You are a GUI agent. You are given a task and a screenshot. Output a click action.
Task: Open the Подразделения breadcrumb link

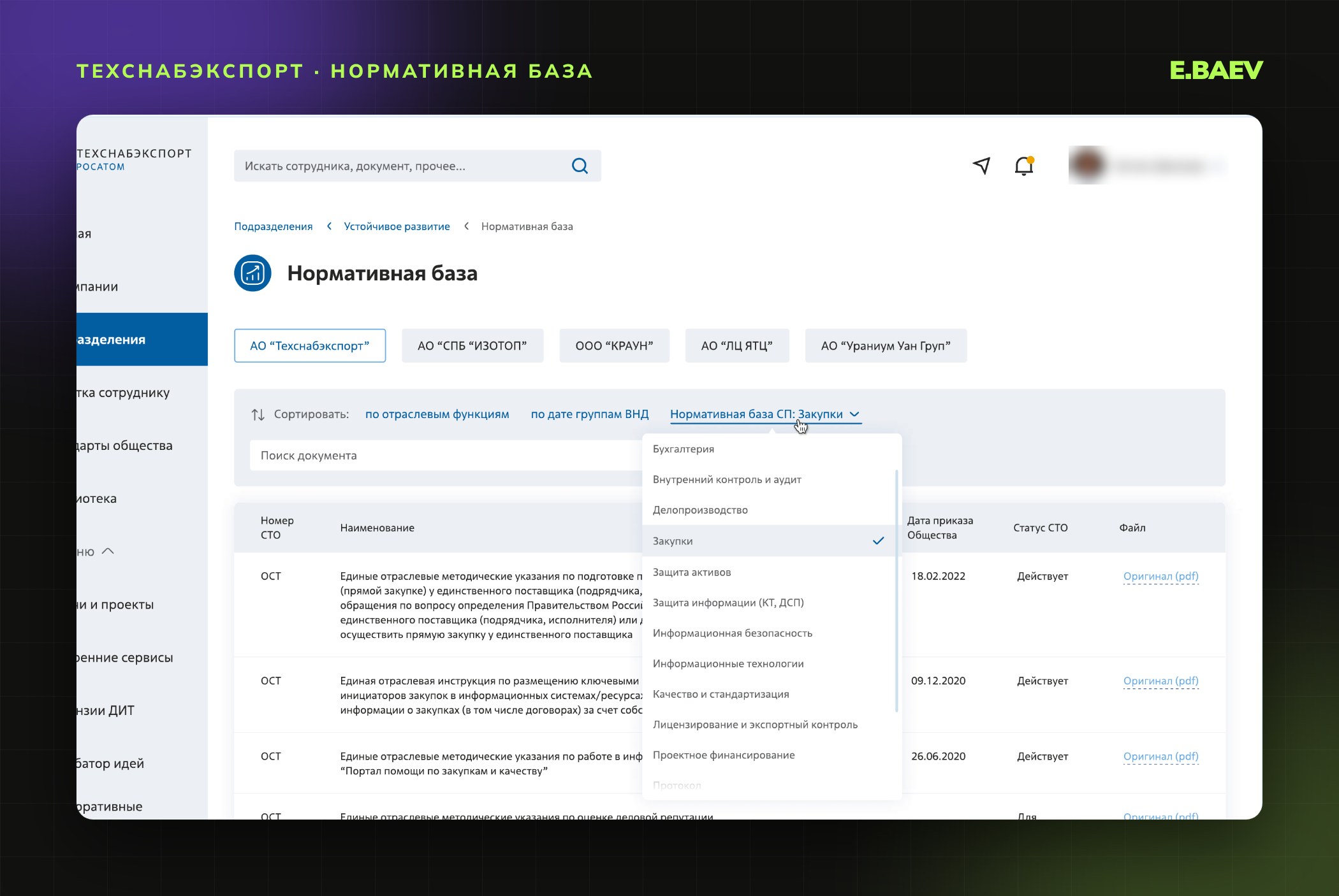click(274, 226)
